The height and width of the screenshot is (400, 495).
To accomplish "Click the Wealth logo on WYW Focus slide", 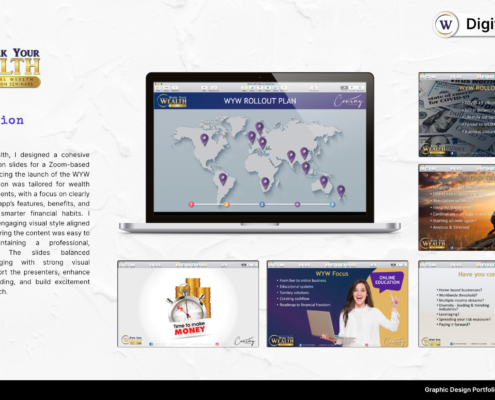I will point(282,340).
